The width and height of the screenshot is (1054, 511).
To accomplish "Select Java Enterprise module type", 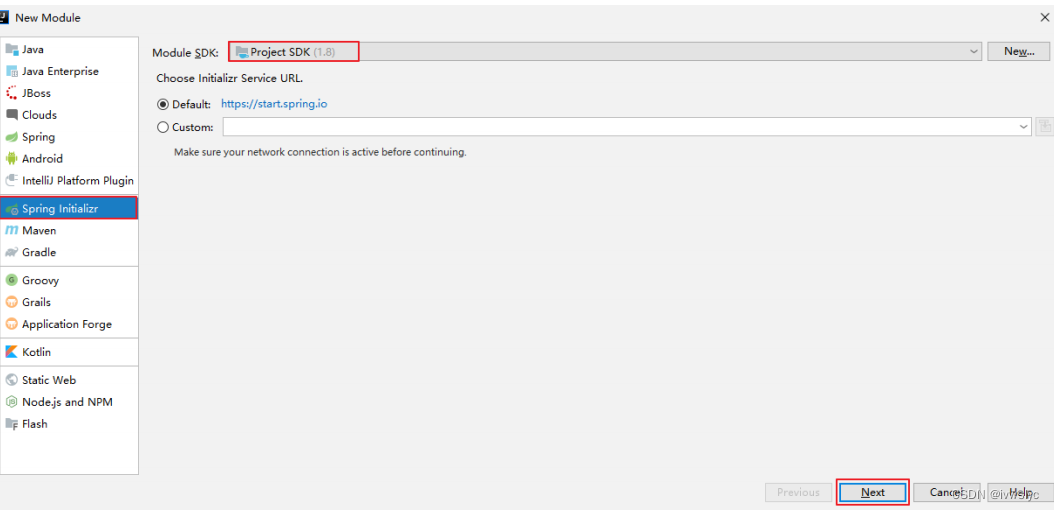I will point(70,71).
